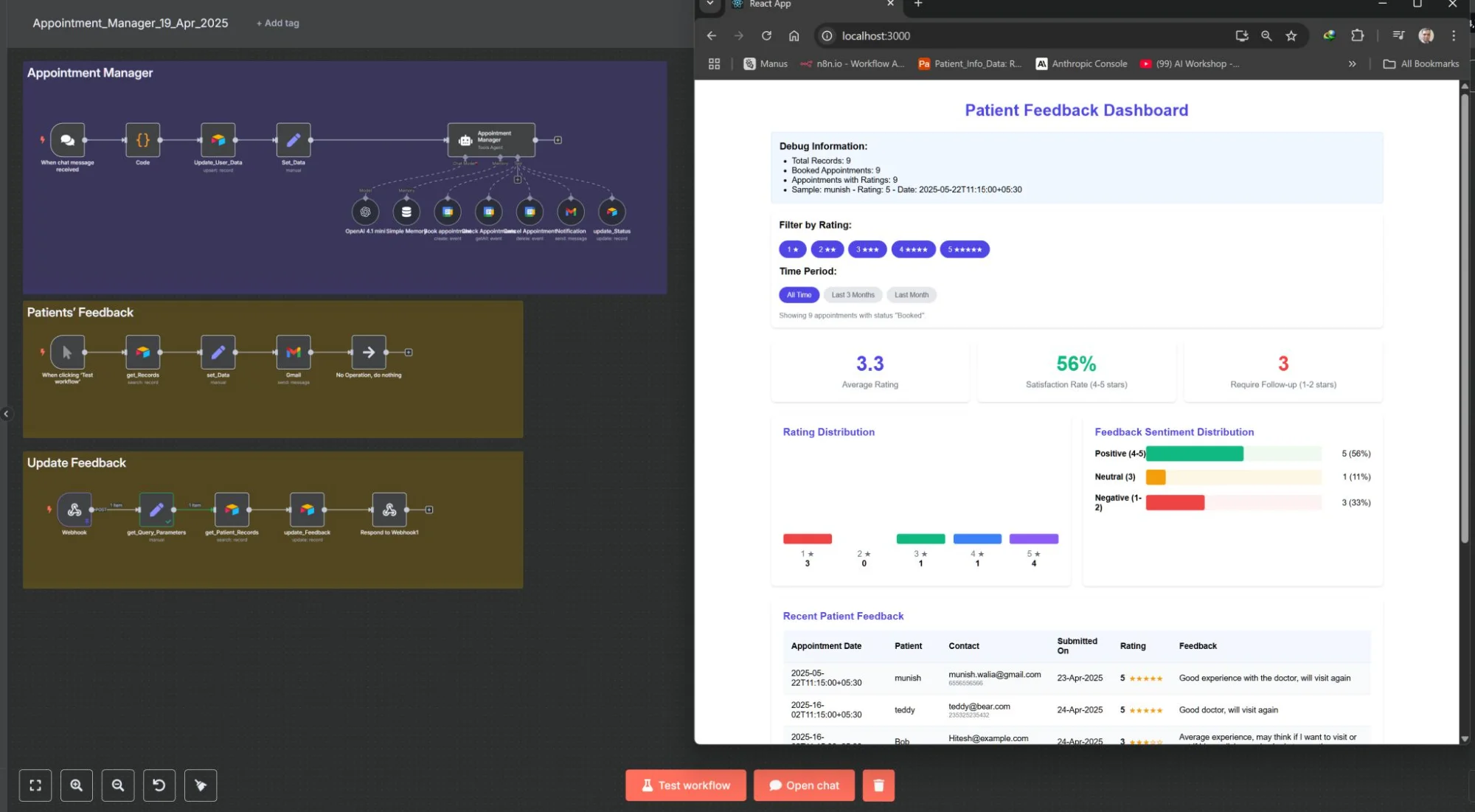Click the zoom-in magnifier in canvas toolbar
This screenshot has height=812, width=1475.
pos(77,785)
